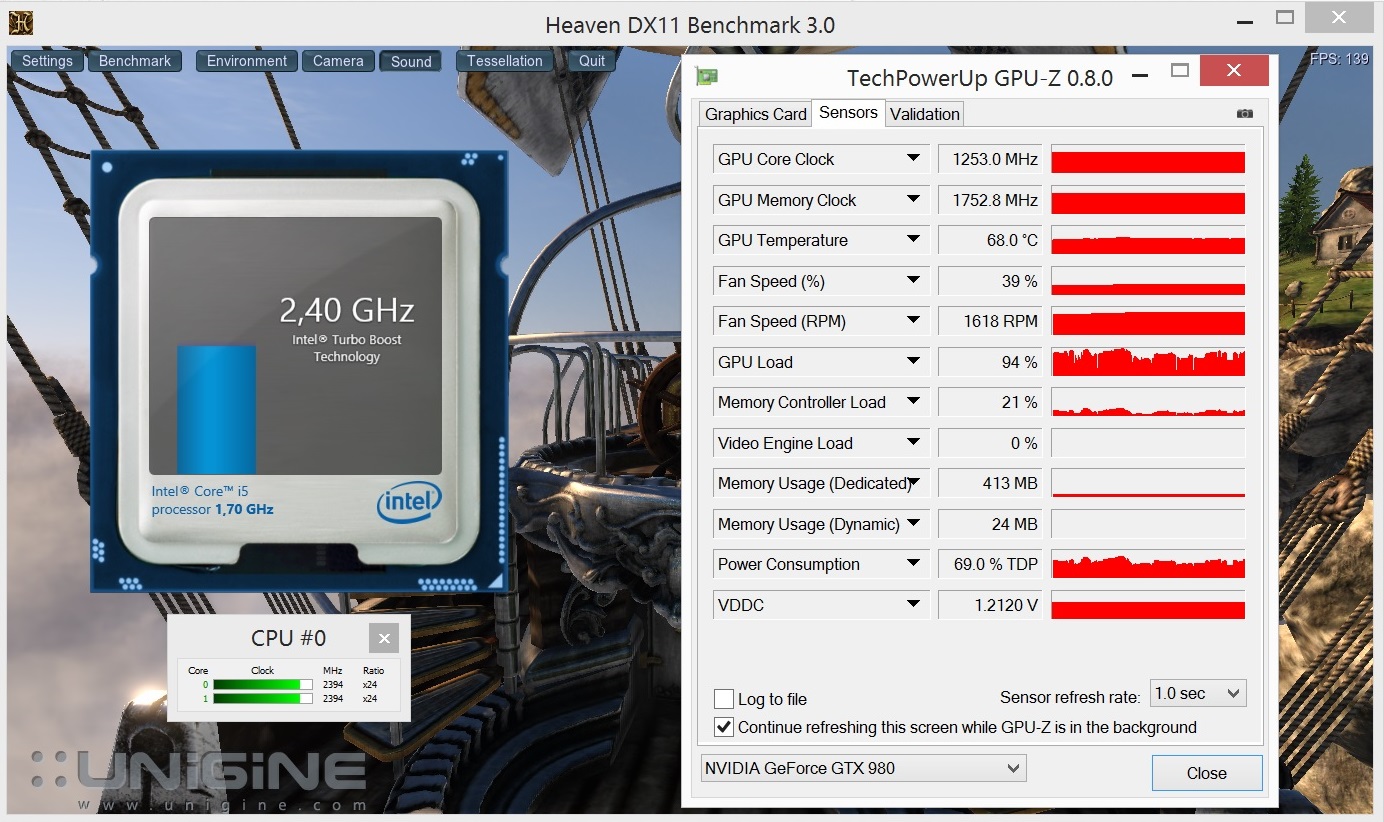The image size is (1384, 822).
Task: Click the Power Consumption history graph
Action: (x=1148, y=564)
